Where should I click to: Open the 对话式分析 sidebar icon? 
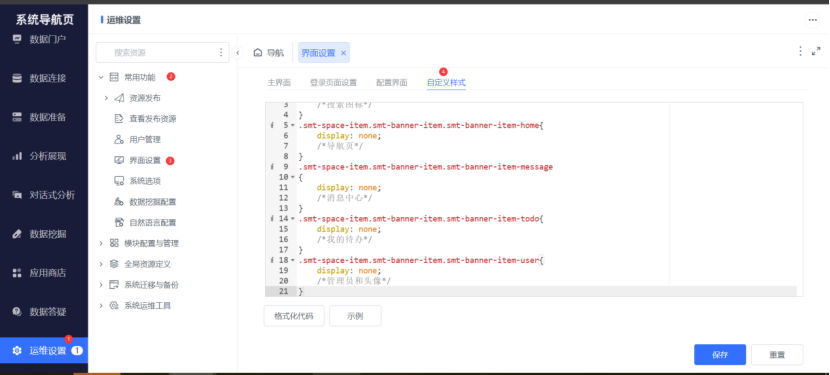coord(17,195)
